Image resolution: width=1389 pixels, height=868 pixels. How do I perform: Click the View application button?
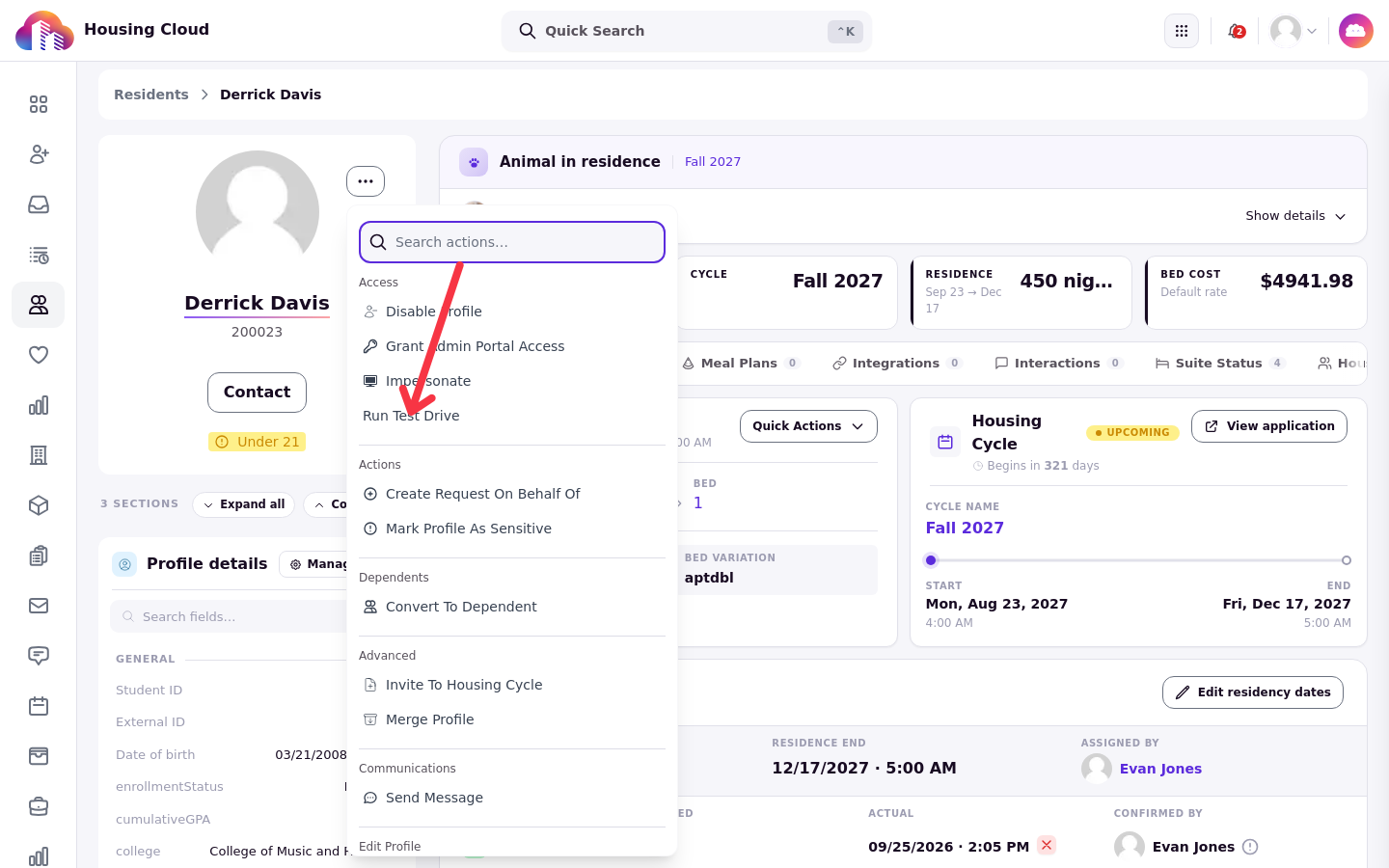[x=1269, y=426]
